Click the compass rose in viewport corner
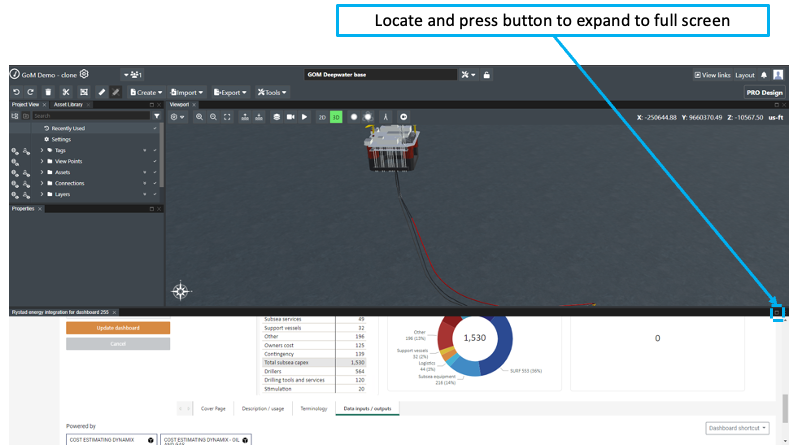 click(180, 291)
